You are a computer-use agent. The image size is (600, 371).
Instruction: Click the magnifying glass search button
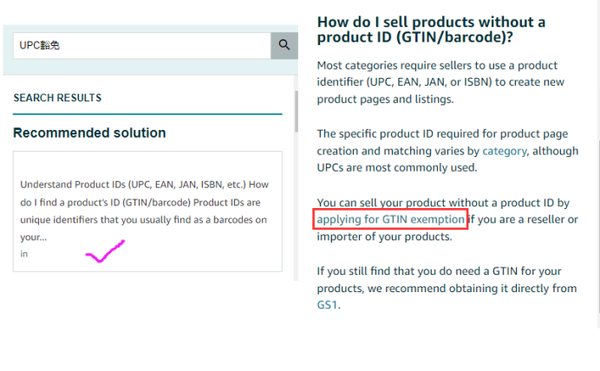[284, 46]
